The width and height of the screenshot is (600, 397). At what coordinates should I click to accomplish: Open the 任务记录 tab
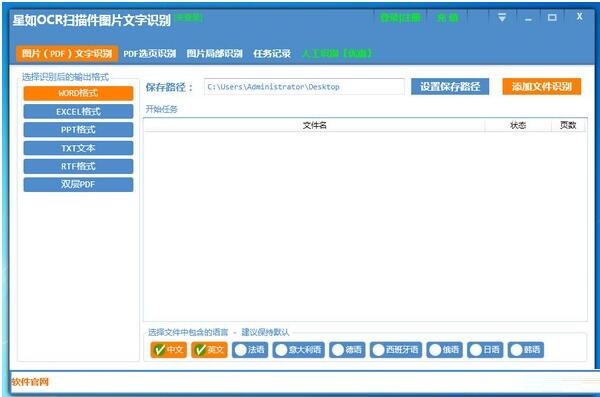(272, 54)
